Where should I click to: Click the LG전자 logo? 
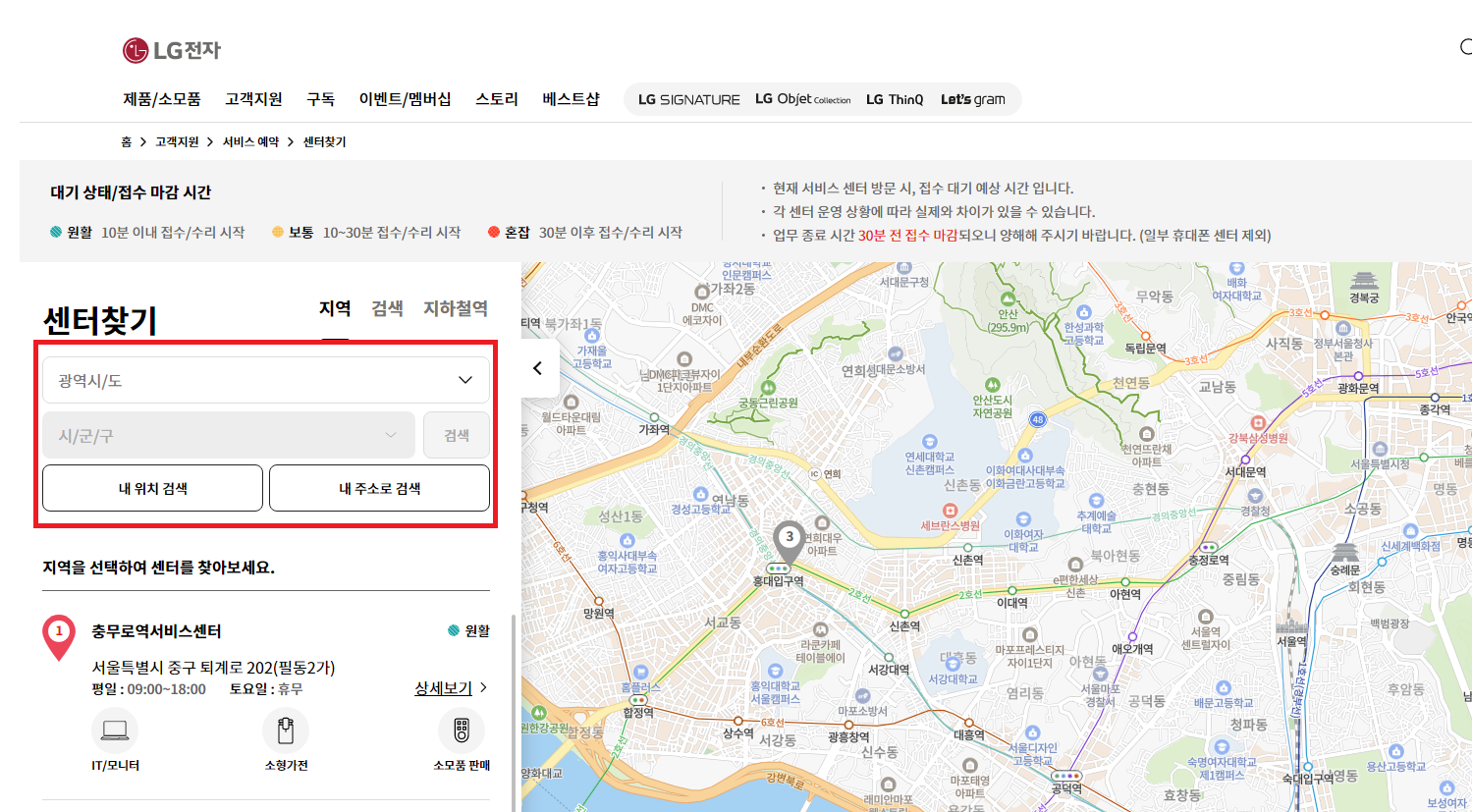172,50
